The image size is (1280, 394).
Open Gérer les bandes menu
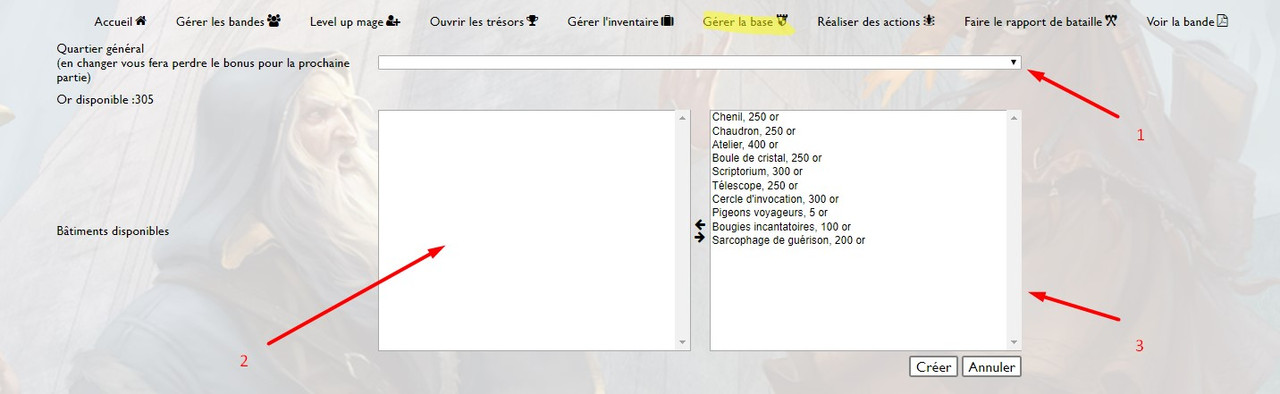point(228,21)
